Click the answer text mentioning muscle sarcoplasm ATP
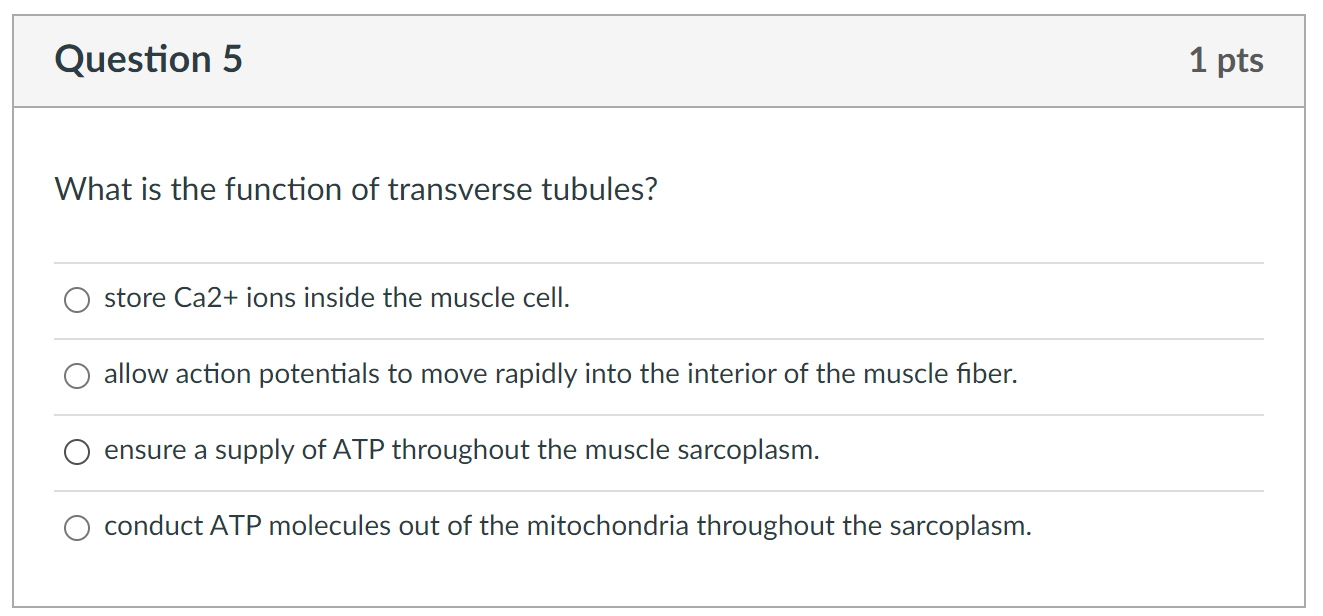The image size is (1323, 616). click(x=460, y=450)
